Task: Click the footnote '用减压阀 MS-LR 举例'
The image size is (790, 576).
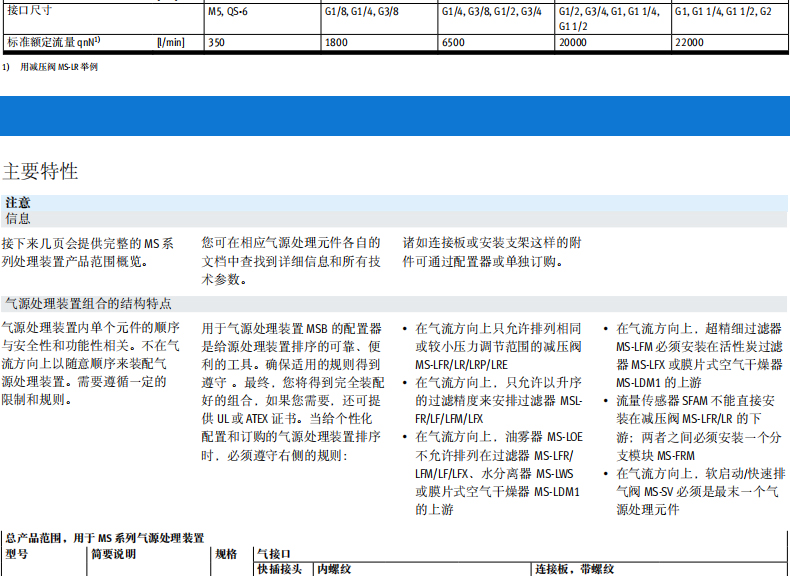Action: [59, 67]
